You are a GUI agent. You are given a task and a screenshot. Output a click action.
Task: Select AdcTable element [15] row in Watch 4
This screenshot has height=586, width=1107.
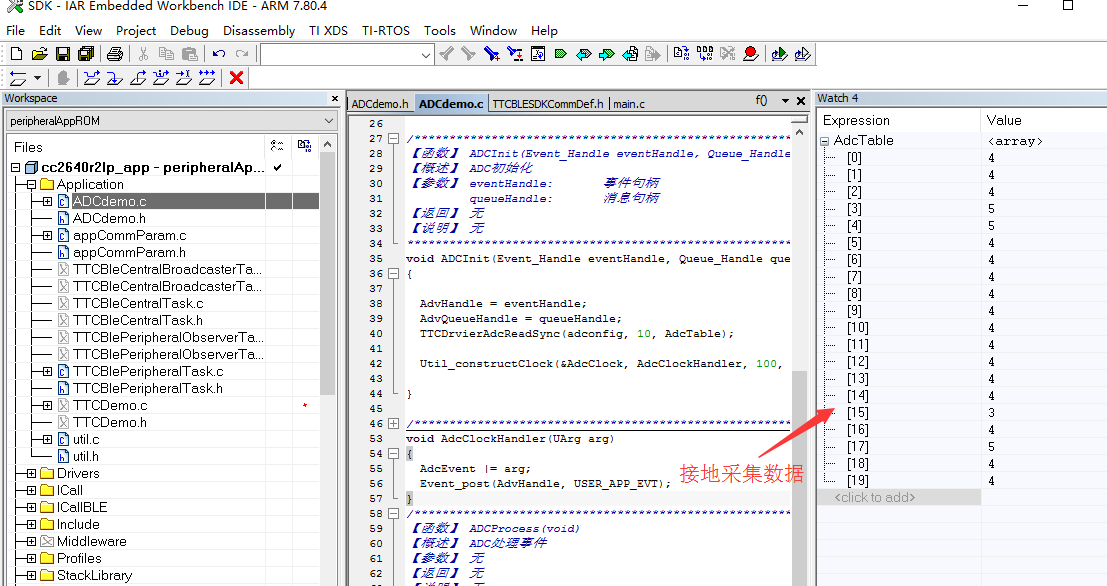(962, 413)
